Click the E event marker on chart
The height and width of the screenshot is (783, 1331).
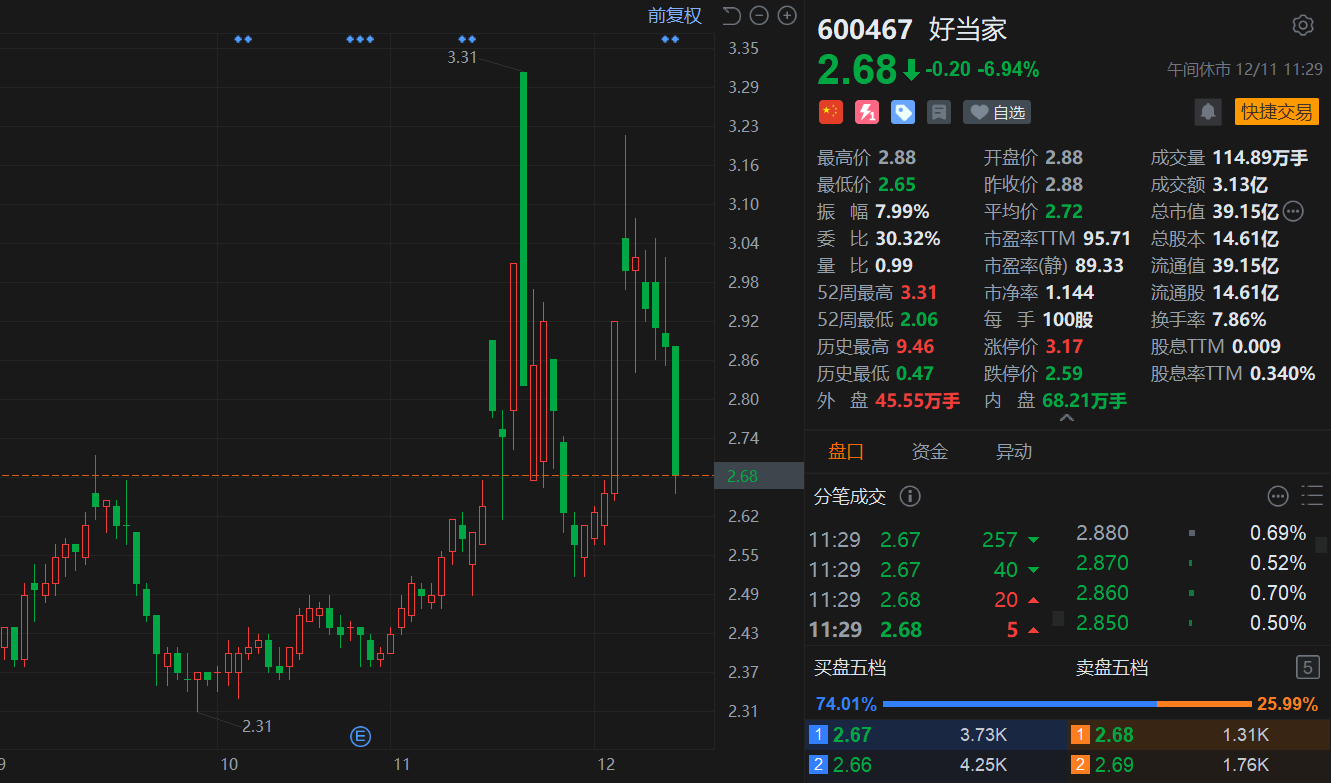360,737
